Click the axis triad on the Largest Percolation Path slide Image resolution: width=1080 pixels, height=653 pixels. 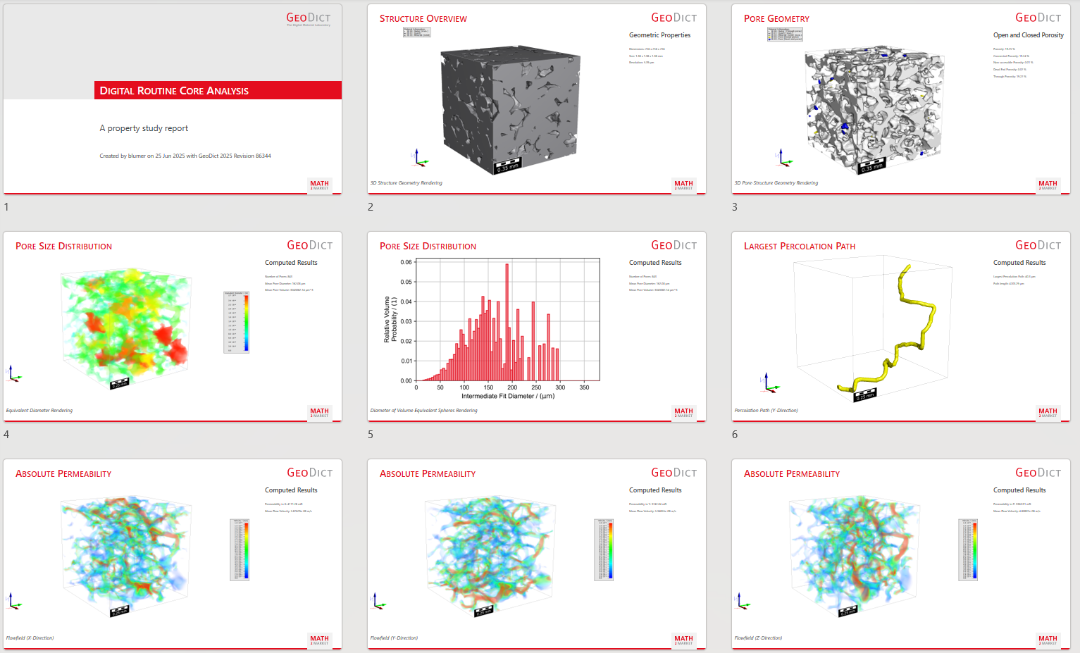pos(766,381)
